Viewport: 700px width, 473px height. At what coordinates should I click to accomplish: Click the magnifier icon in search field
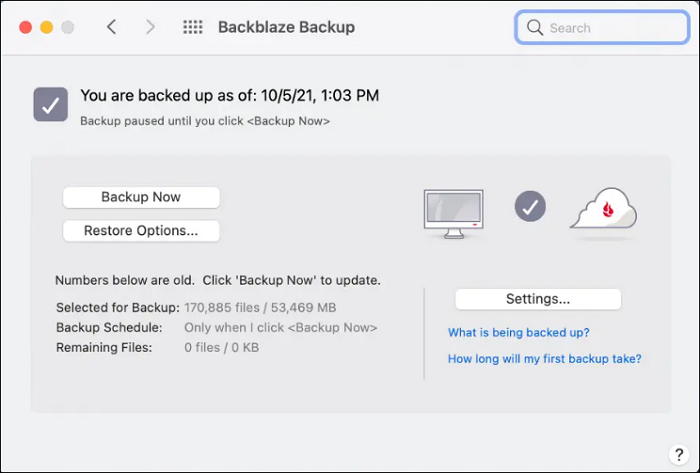(534, 28)
